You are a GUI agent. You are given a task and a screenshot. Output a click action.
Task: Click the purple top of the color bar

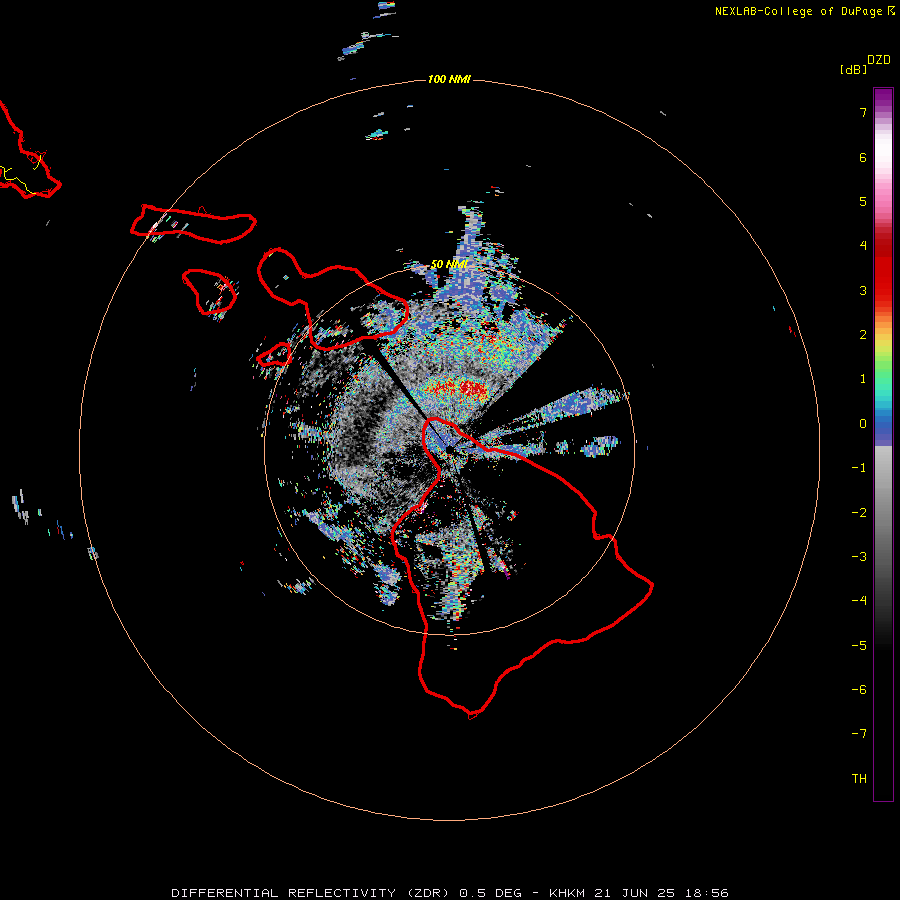883,98
